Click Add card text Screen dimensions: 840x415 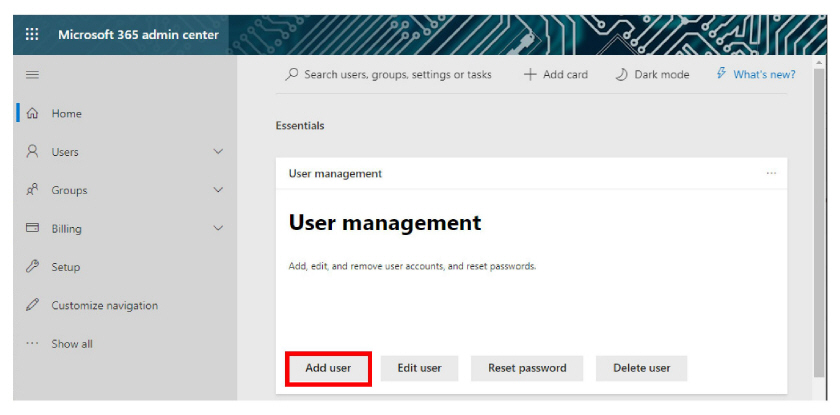tap(565, 74)
